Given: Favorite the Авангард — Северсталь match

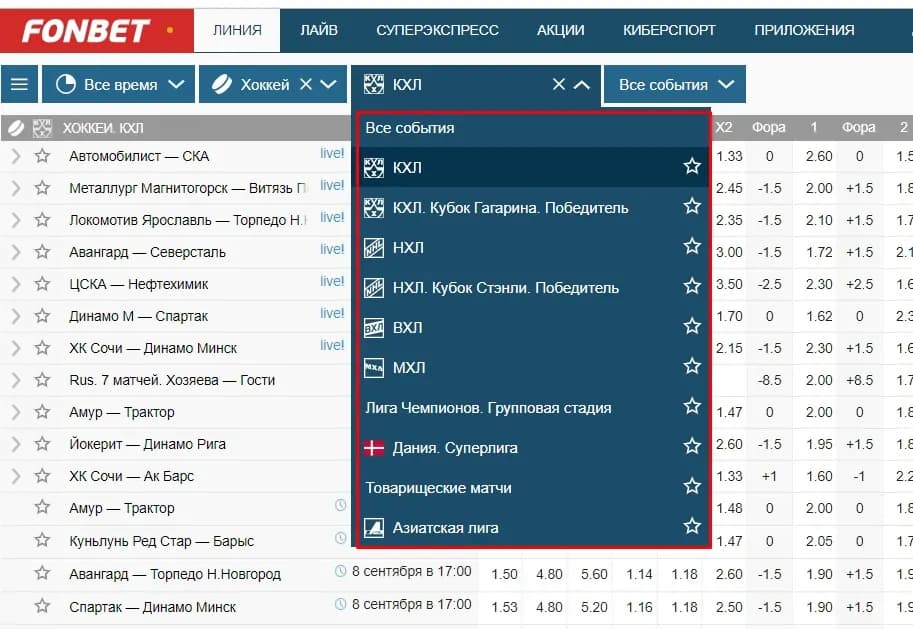Looking at the screenshot, I should coord(42,252).
